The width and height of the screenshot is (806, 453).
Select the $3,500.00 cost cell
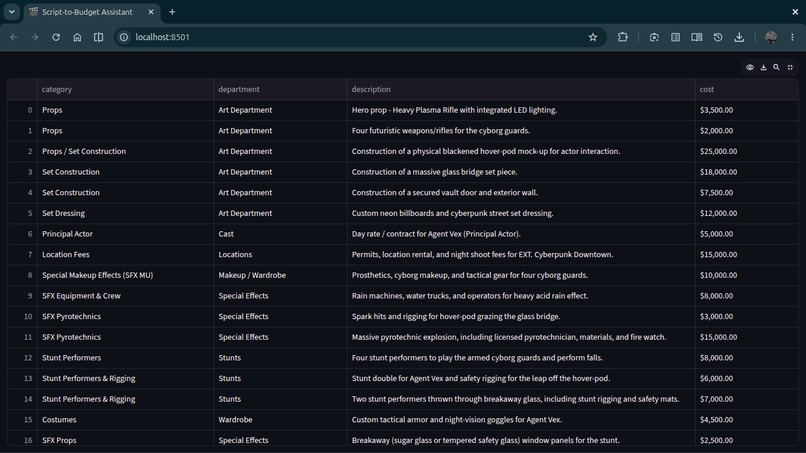747,110
